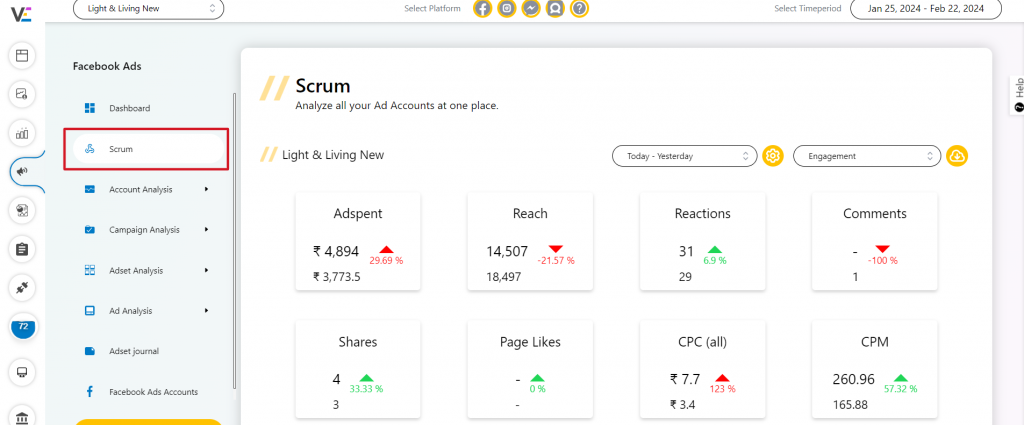Screen dimensions: 1024x425
Task: Click the blue 72 badge in left rail
Action: click(x=23, y=327)
